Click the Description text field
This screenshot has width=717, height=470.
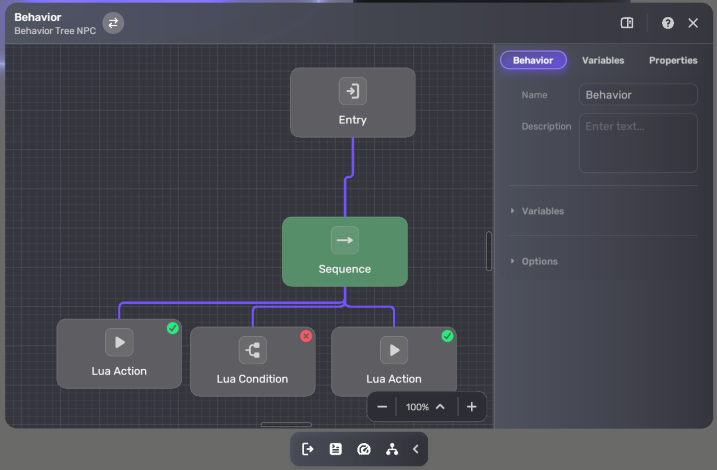point(638,143)
